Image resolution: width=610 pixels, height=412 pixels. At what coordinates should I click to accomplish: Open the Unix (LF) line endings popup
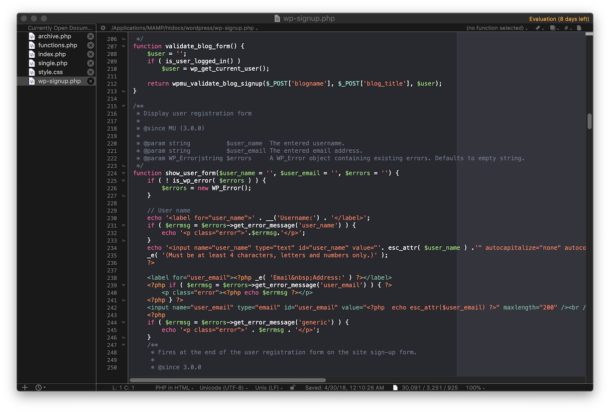pyautogui.click(x=268, y=388)
